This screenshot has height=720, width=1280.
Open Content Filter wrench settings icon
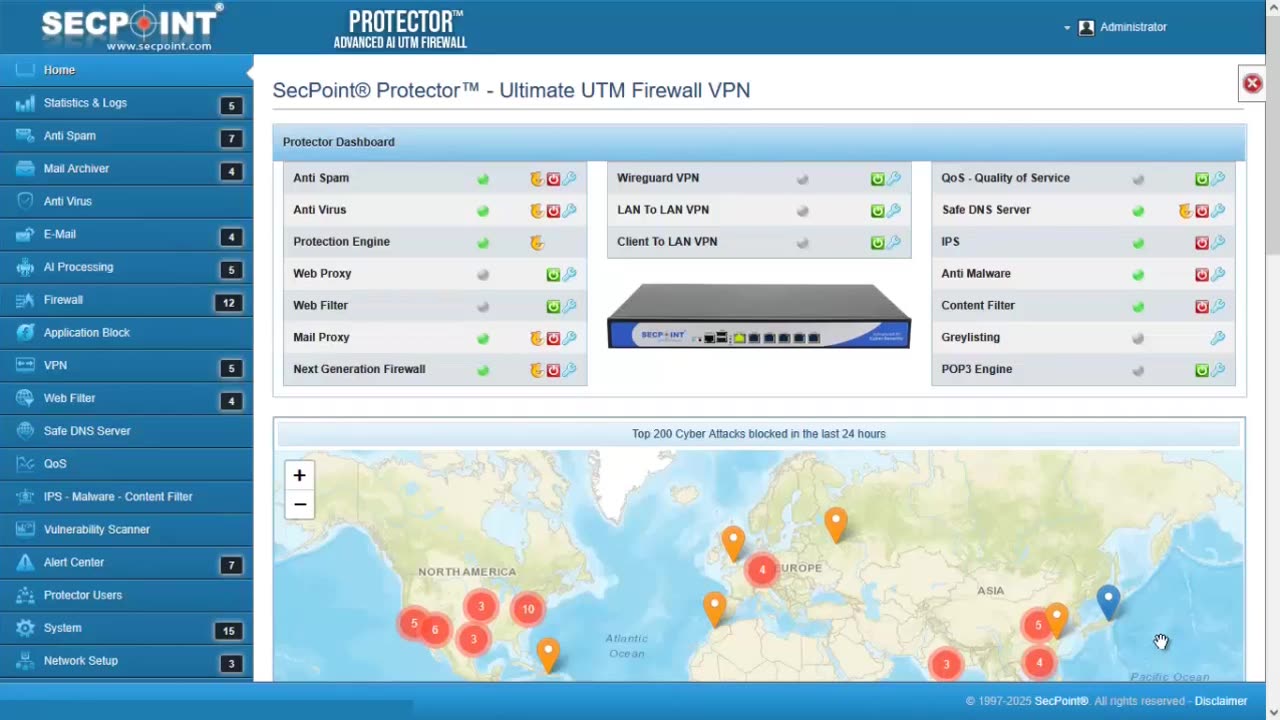coord(1218,307)
